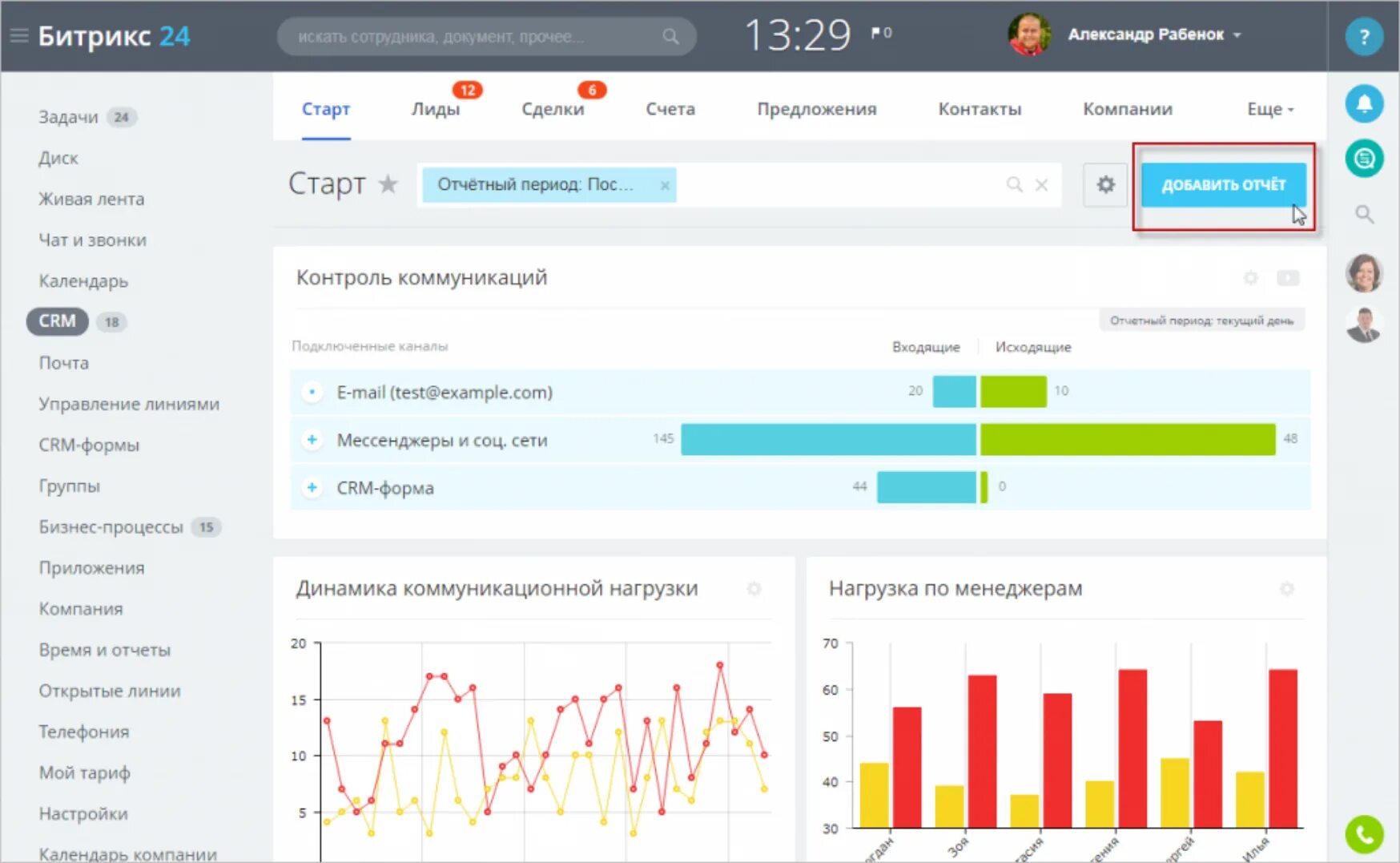Expand the CRM-форма channel row
Screen dimensions: 1400x863
coord(312,487)
